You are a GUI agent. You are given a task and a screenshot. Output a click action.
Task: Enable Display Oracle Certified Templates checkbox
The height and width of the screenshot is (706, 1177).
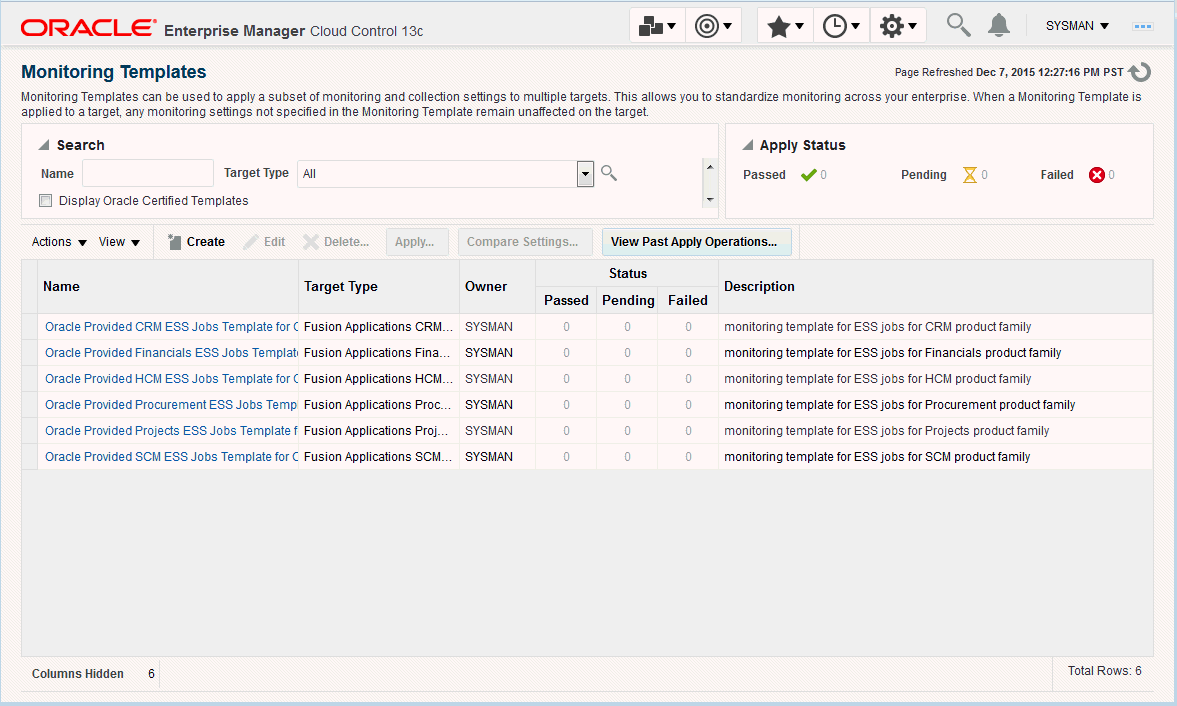(x=46, y=200)
